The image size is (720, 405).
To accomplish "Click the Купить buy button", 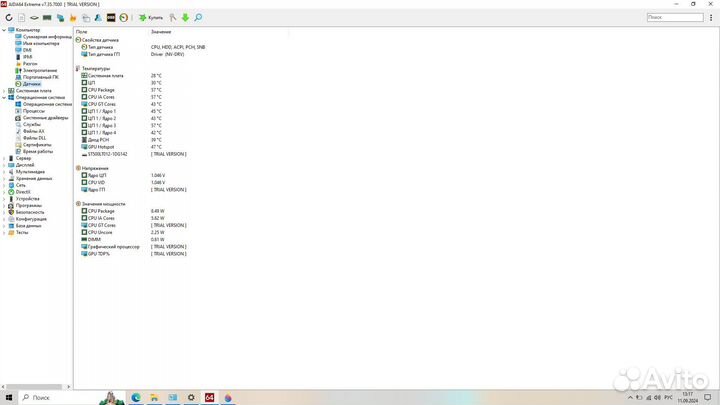I will pyautogui.click(x=151, y=17).
